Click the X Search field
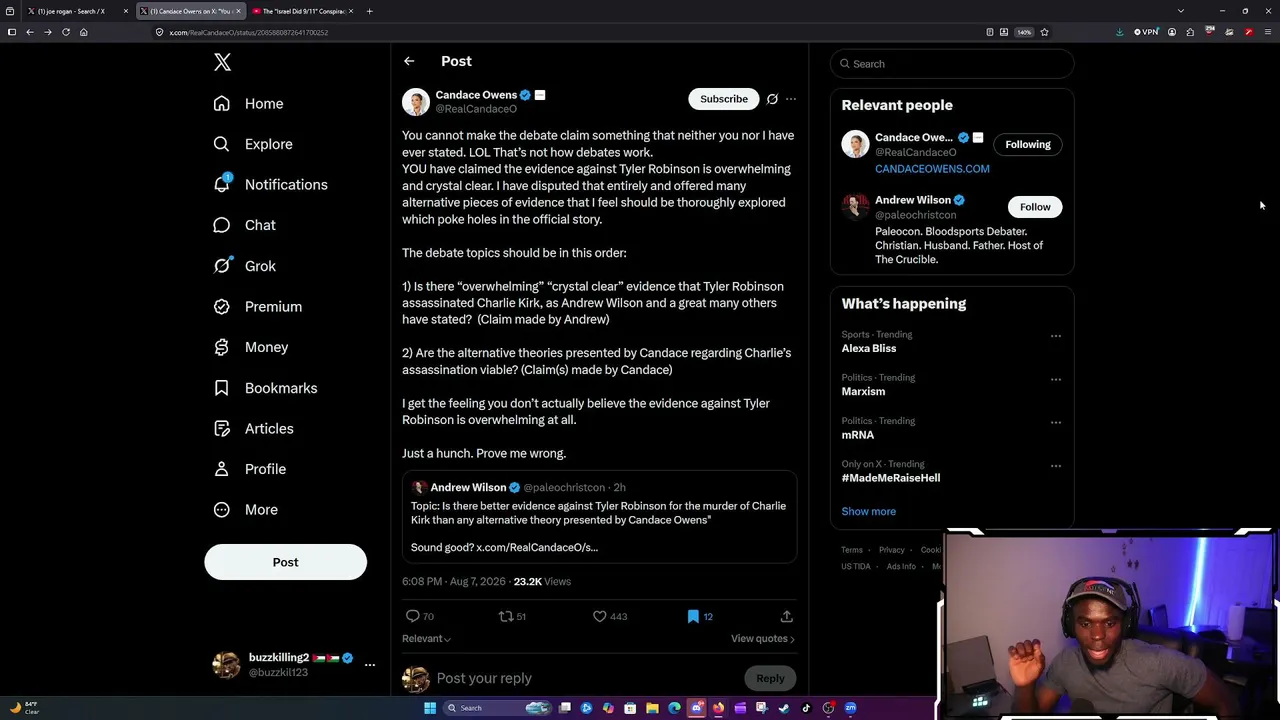 [x=952, y=64]
